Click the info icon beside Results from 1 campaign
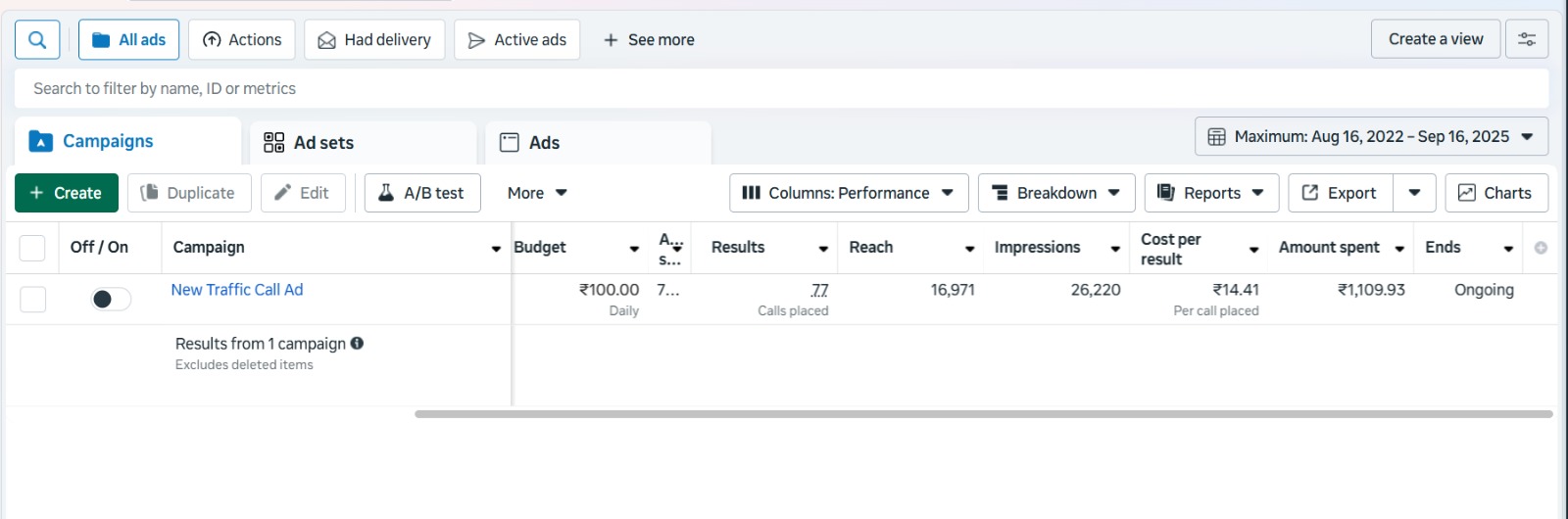1568x519 pixels. click(x=357, y=343)
